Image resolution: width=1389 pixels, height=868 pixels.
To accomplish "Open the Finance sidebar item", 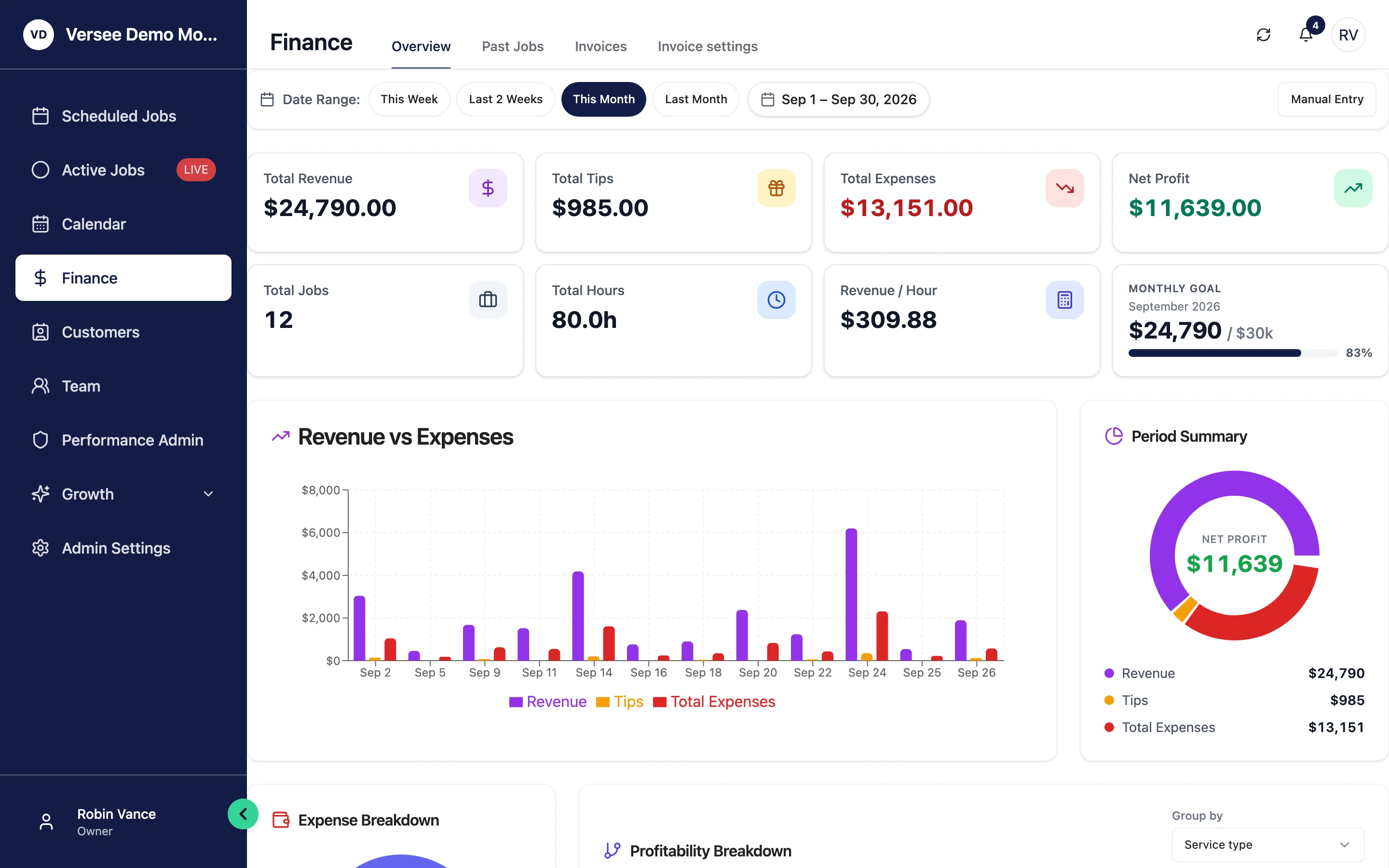I will tap(123, 278).
